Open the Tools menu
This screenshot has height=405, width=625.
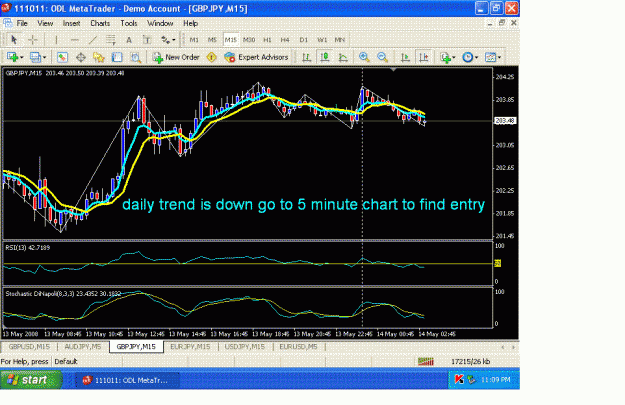[x=129, y=23]
